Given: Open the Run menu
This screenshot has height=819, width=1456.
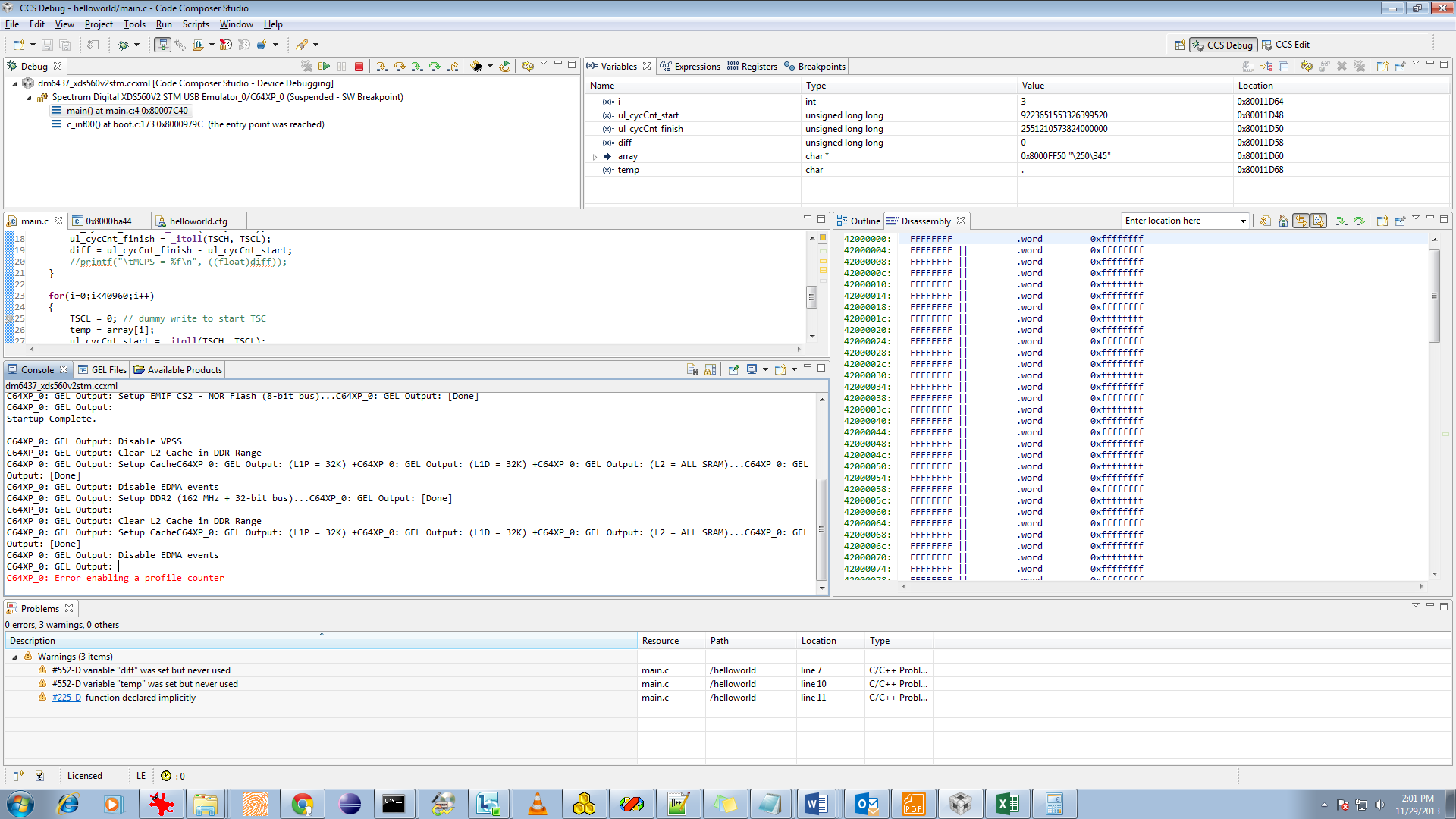Looking at the screenshot, I should 164,24.
